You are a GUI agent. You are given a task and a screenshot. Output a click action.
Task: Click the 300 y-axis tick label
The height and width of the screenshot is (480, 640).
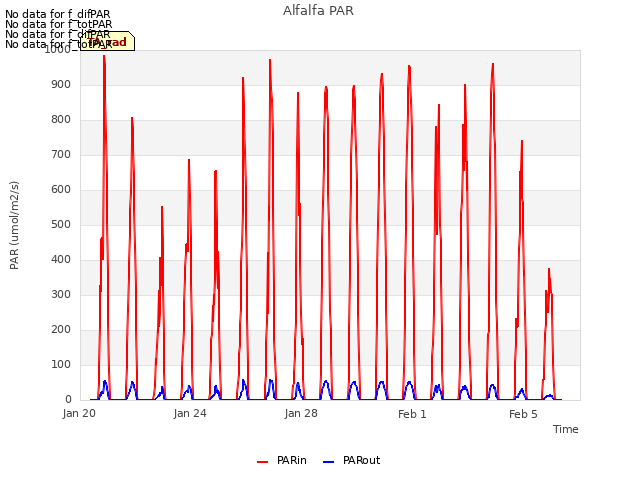click(x=61, y=294)
